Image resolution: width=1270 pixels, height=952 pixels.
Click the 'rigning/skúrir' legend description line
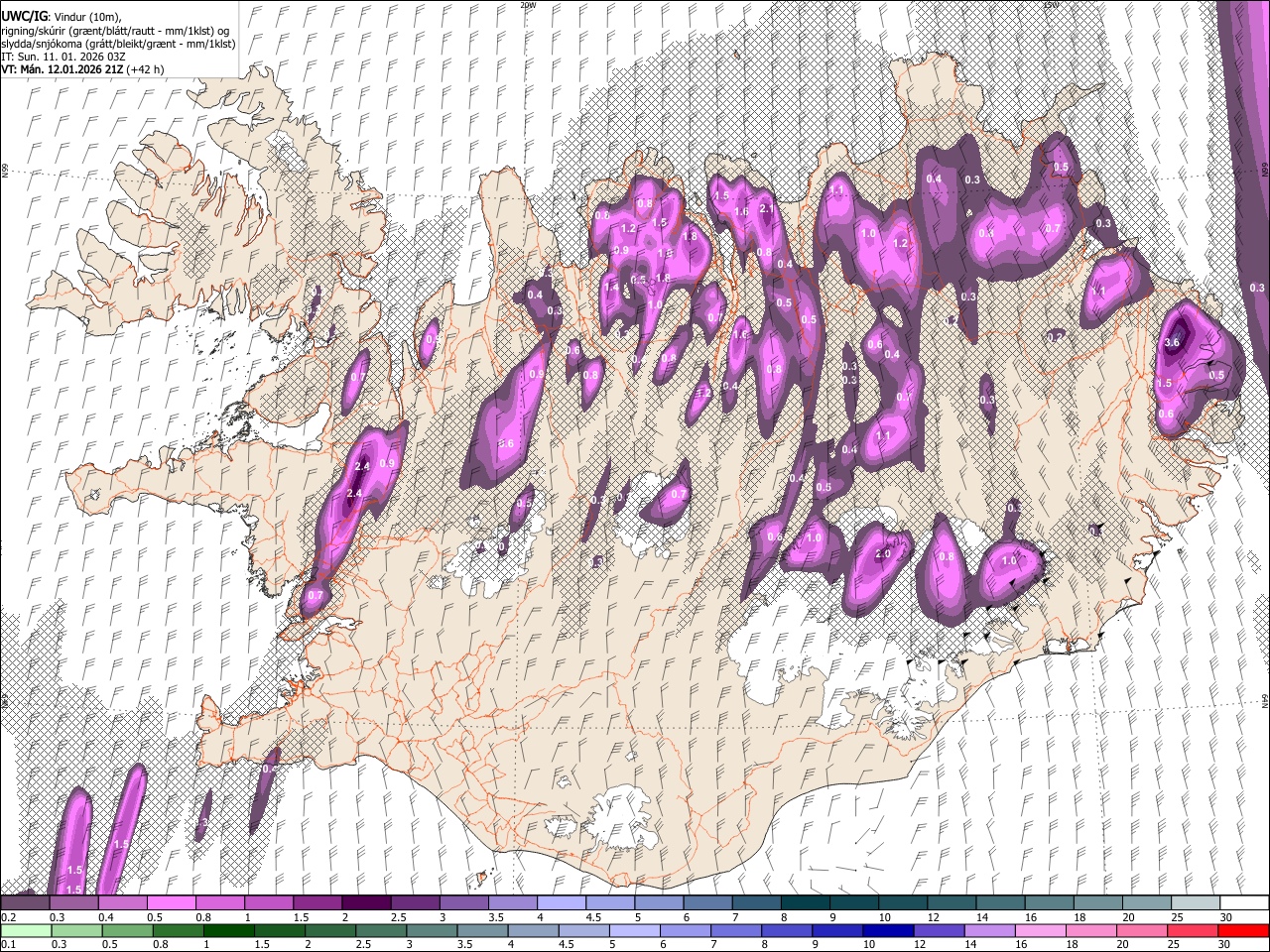click(x=117, y=30)
